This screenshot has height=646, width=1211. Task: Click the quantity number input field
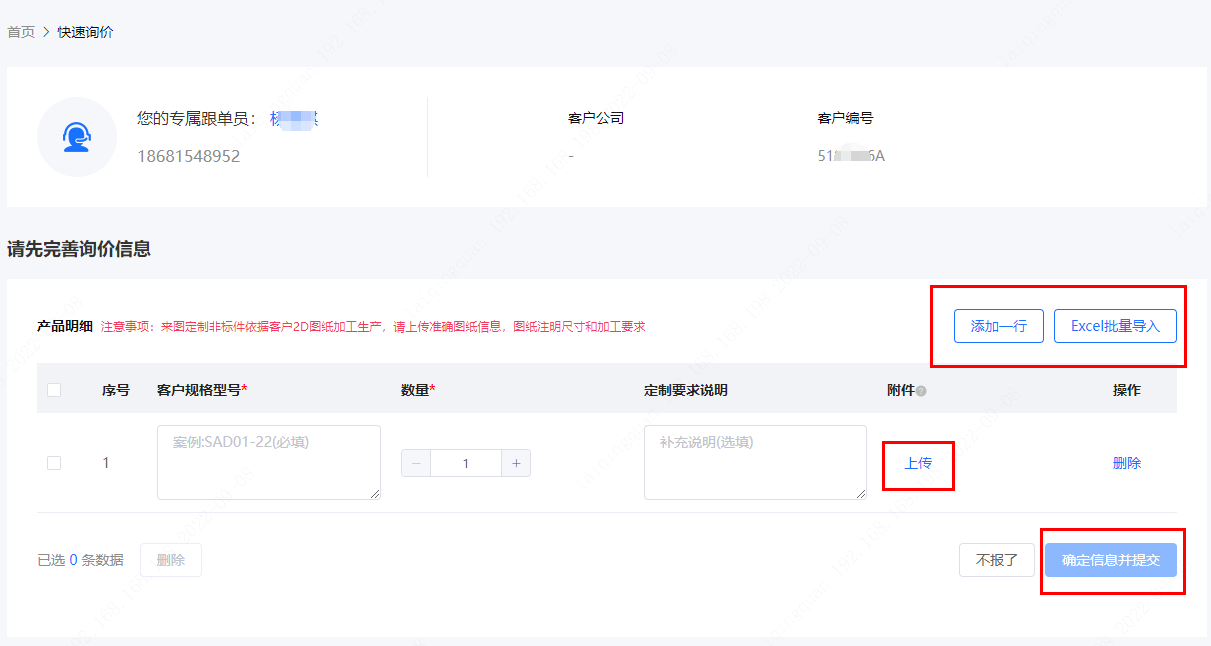click(466, 463)
